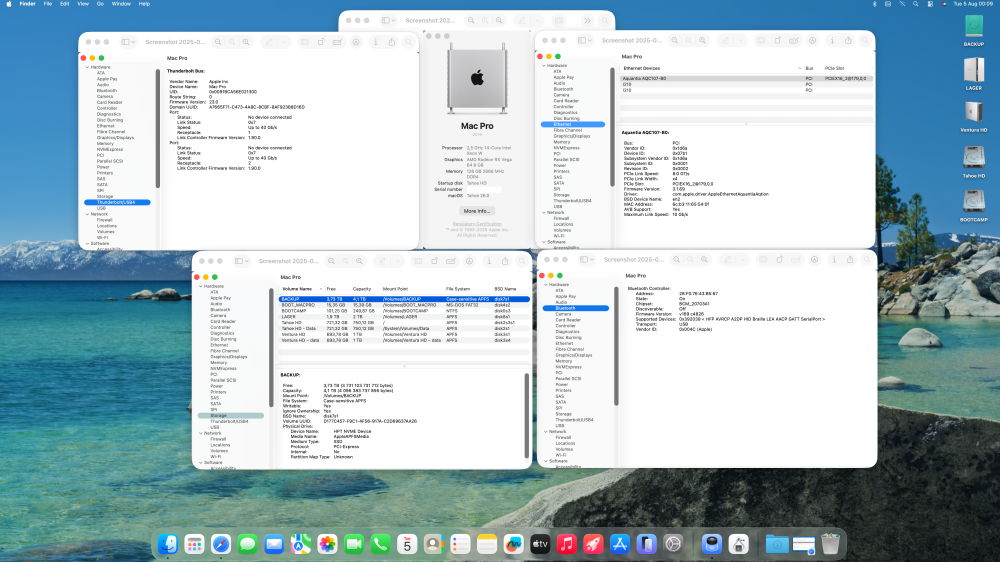Open Control Center in menu bar
Image resolution: width=1000 pixels, height=562 pixels.
point(930,4)
